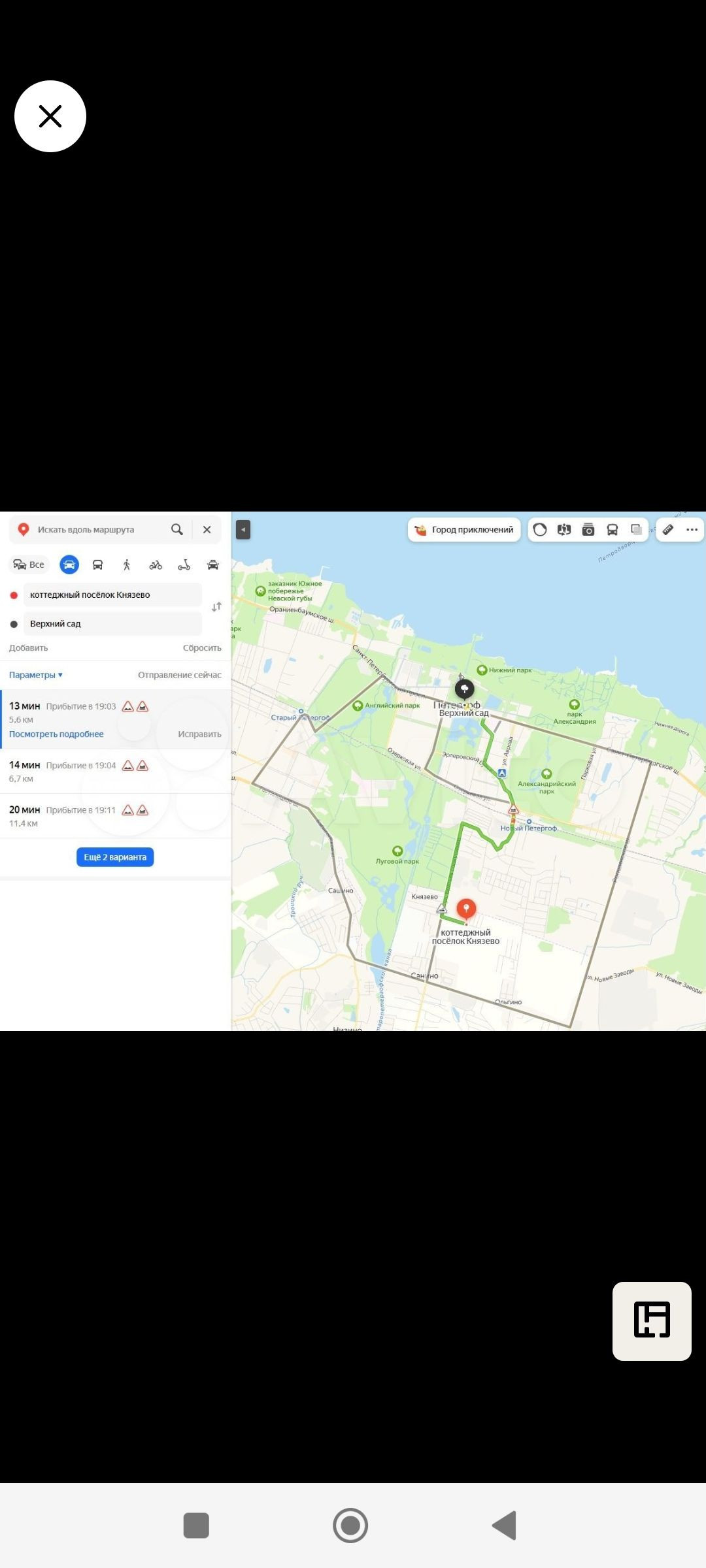Select the 14 мин route option
Screen dimensions: 706x1568
[x=116, y=772]
